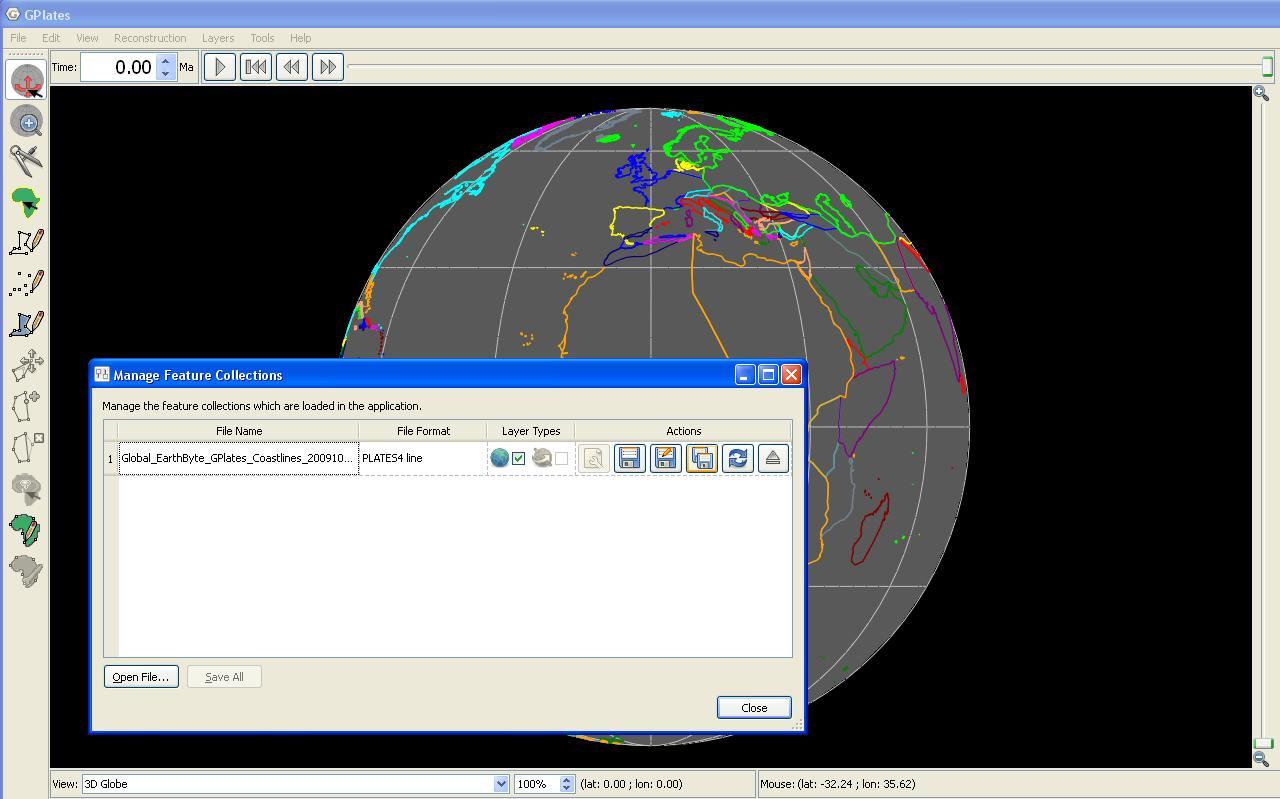
Task: Save the coastlines file with Save icon
Action: [x=629, y=458]
